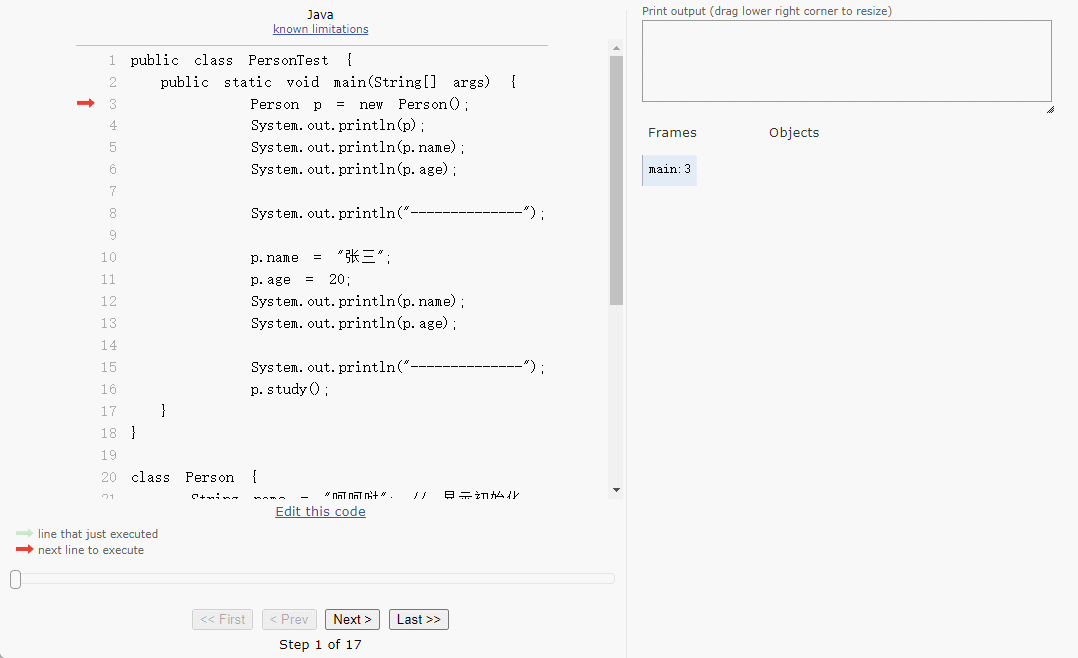Click the code pane scrollbar thumb
Screen dimensions: 1078x658
[616, 180]
